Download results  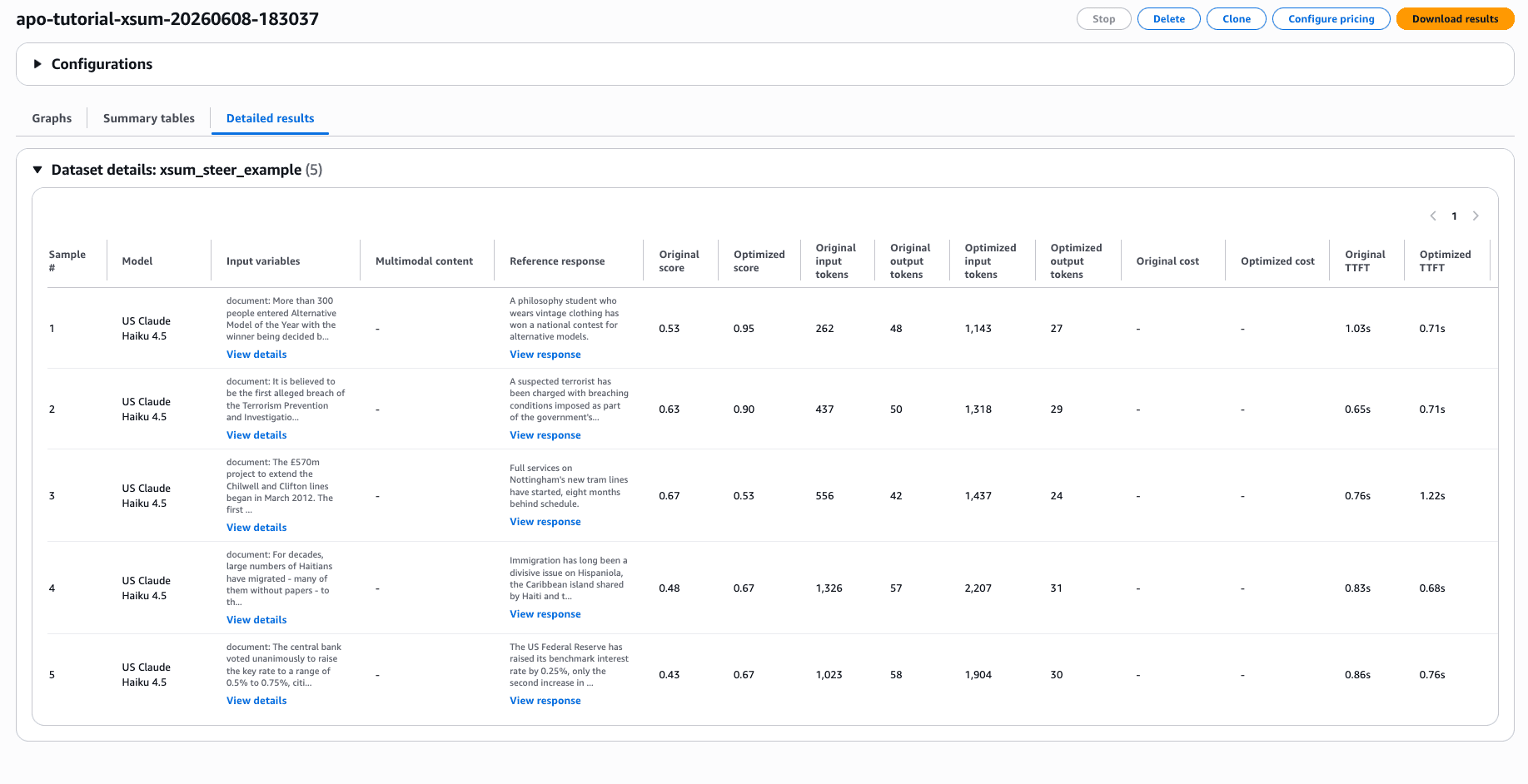point(1455,19)
